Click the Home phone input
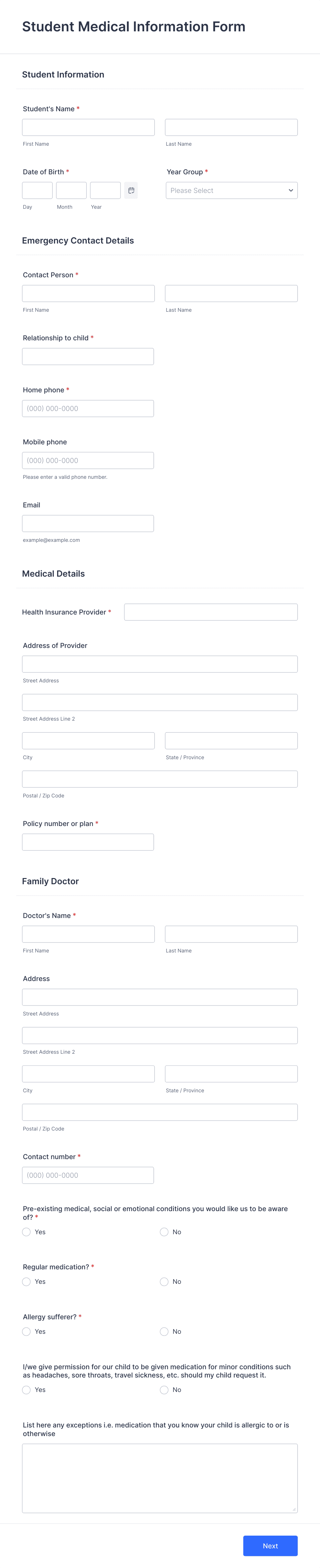This screenshot has width=320, height=1568. [x=88, y=408]
